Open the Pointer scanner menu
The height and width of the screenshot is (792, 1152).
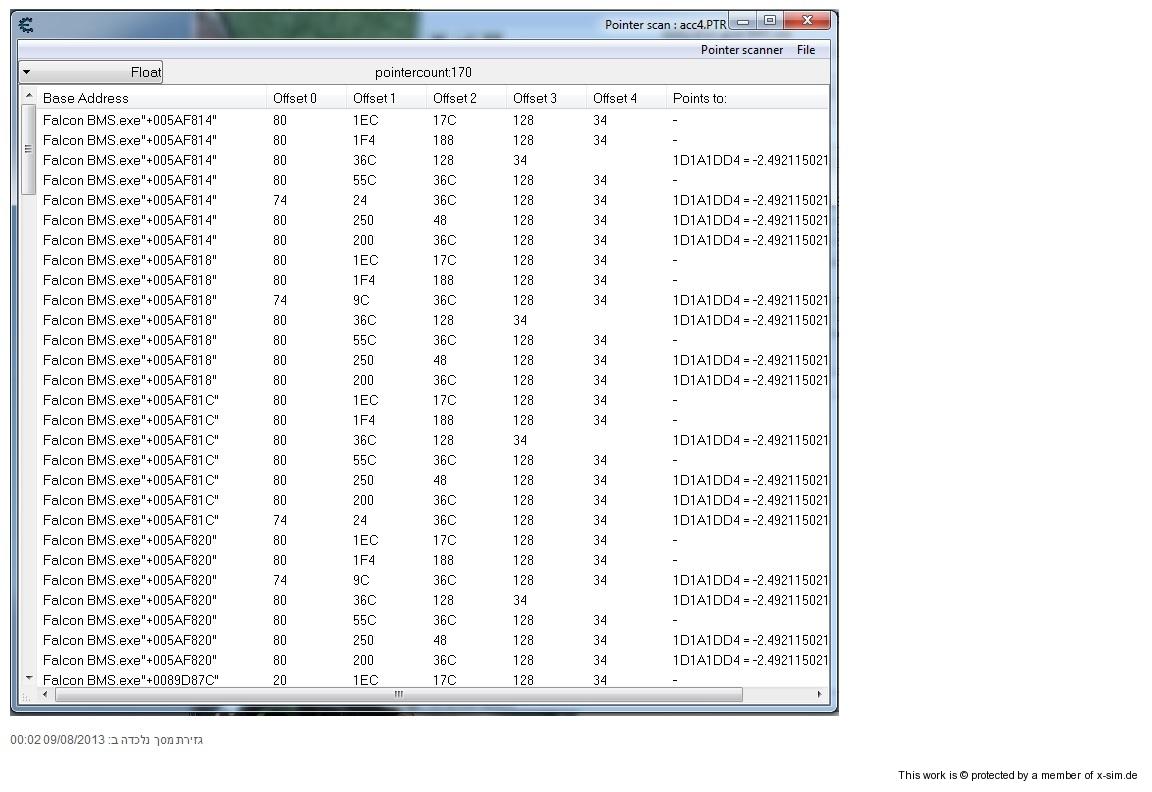(x=741, y=50)
